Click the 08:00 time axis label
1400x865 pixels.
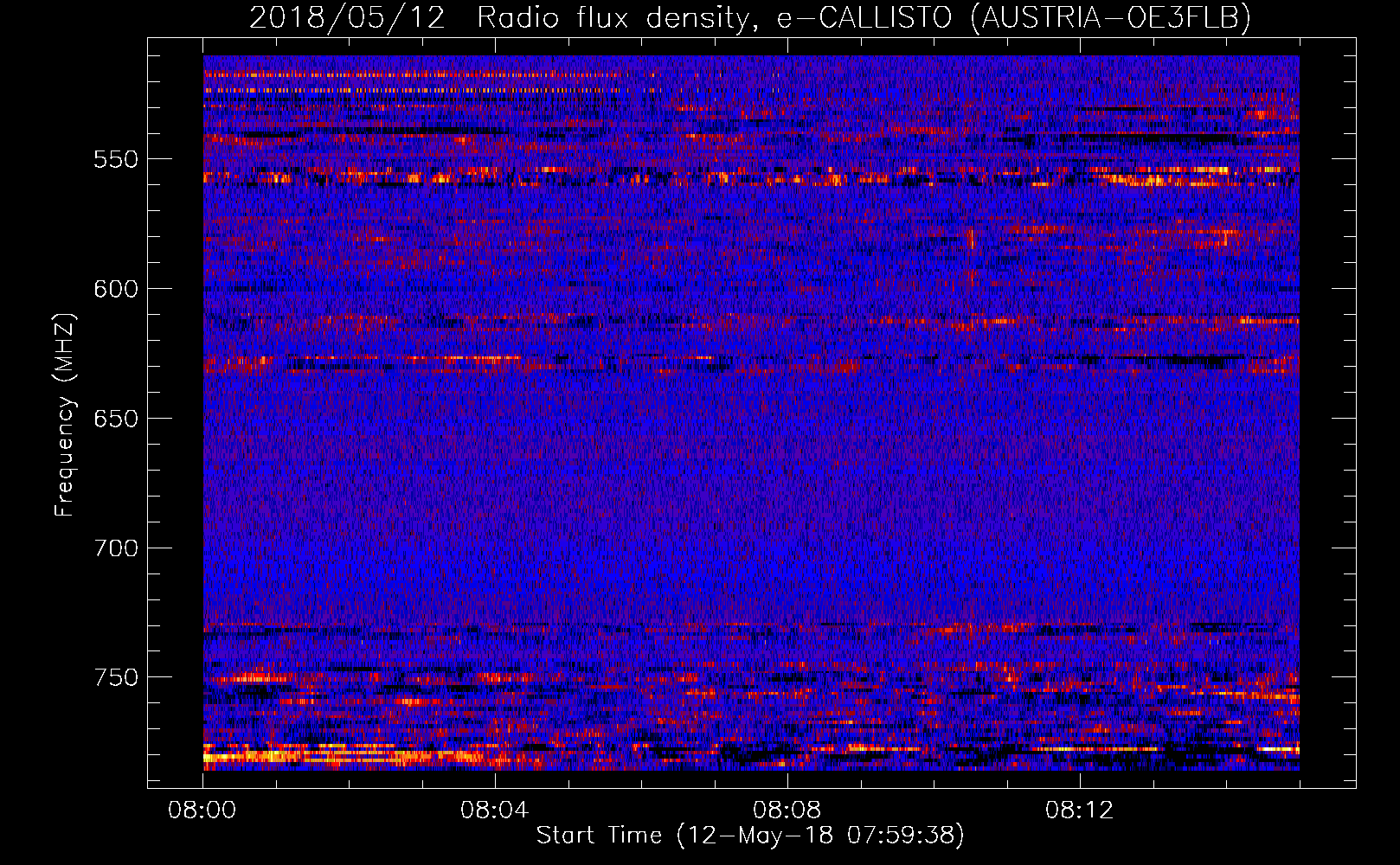point(202,811)
